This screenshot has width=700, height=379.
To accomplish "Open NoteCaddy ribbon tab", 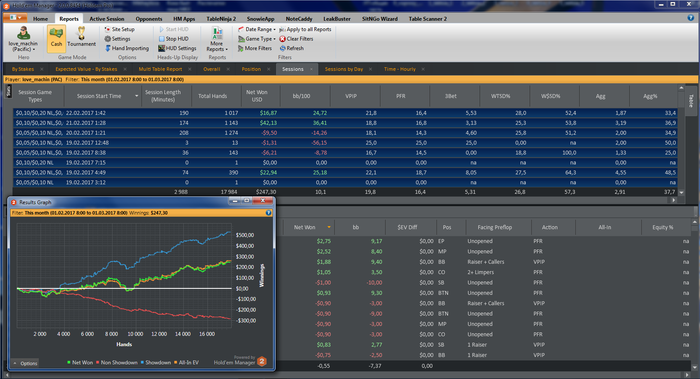I will point(299,19).
